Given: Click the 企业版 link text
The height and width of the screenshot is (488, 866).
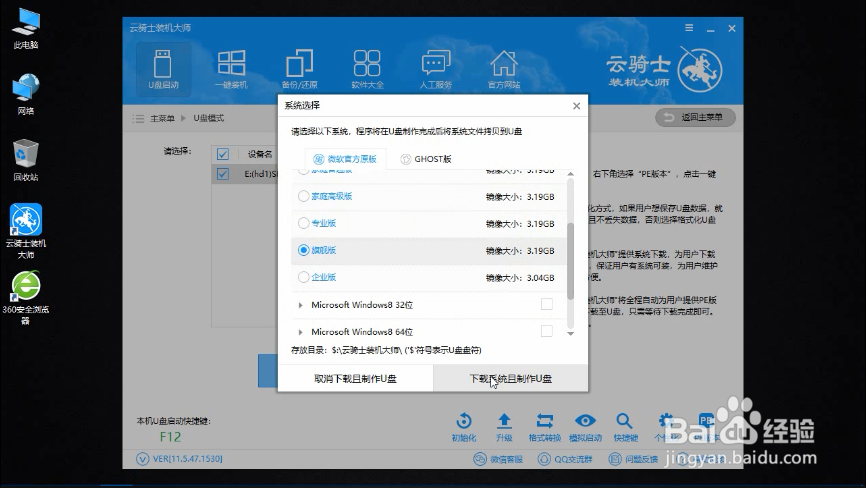Looking at the screenshot, I should [x=324, y=277].
